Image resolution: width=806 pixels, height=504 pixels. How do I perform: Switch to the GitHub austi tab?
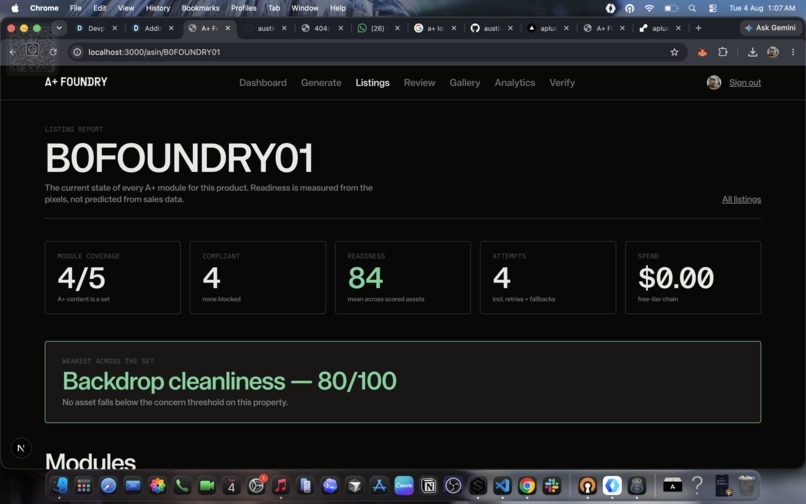[491, 28]
